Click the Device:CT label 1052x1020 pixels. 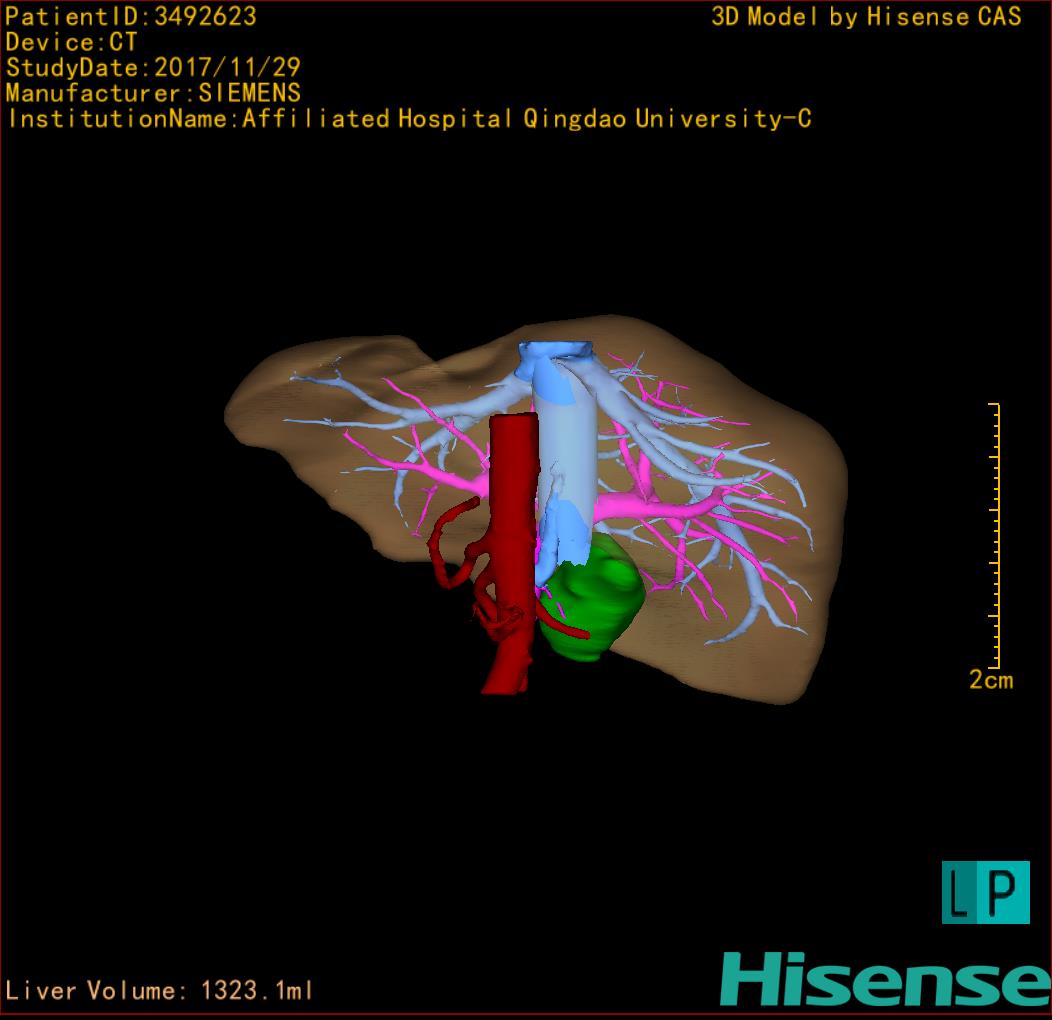[x=72, y=42]
